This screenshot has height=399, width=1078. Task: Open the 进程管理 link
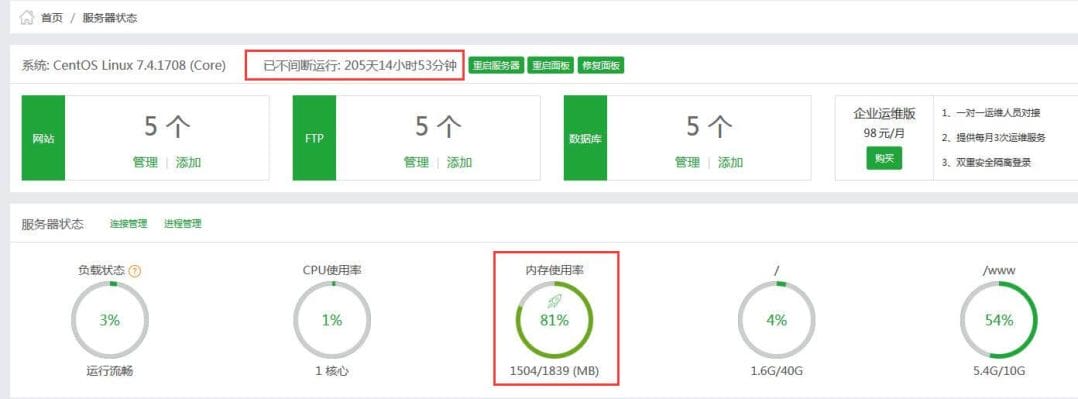pos(183,224)
